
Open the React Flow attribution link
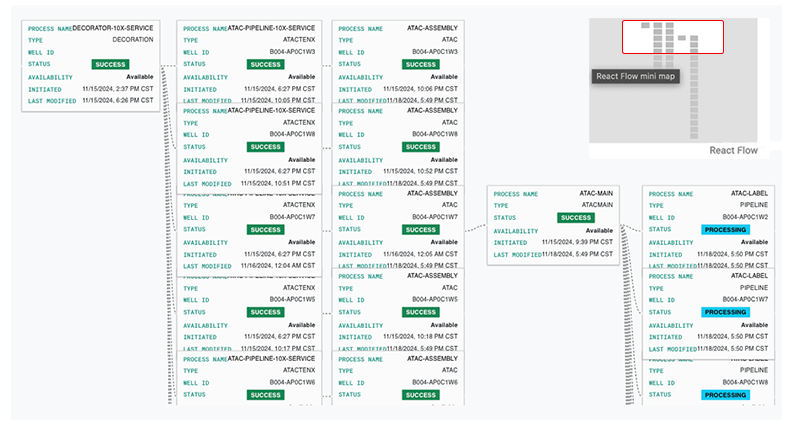pos(733,151)
